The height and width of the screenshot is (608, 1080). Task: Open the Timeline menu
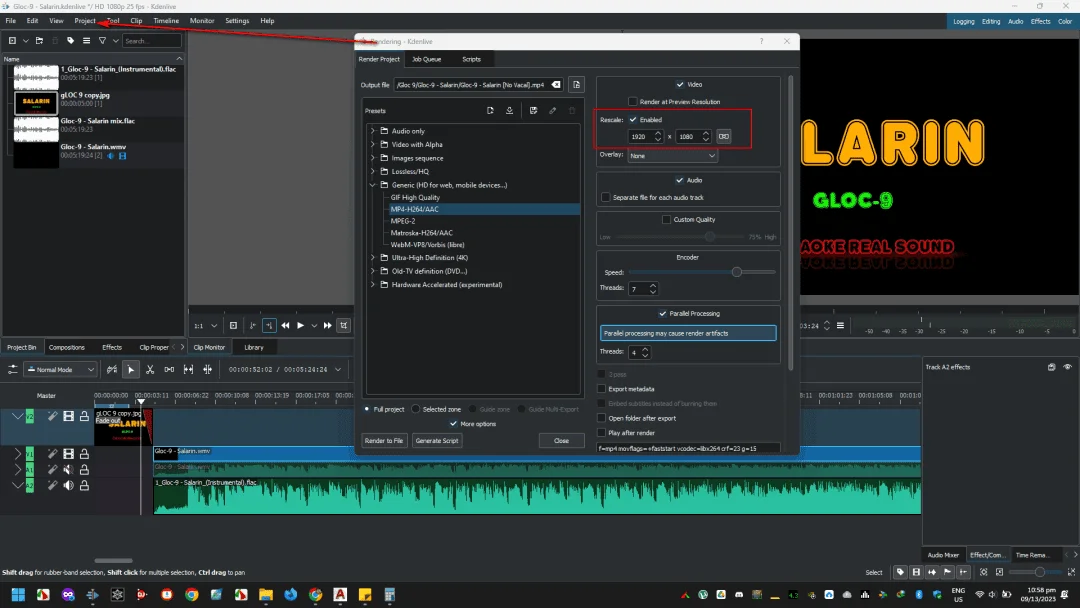[166, 21]
